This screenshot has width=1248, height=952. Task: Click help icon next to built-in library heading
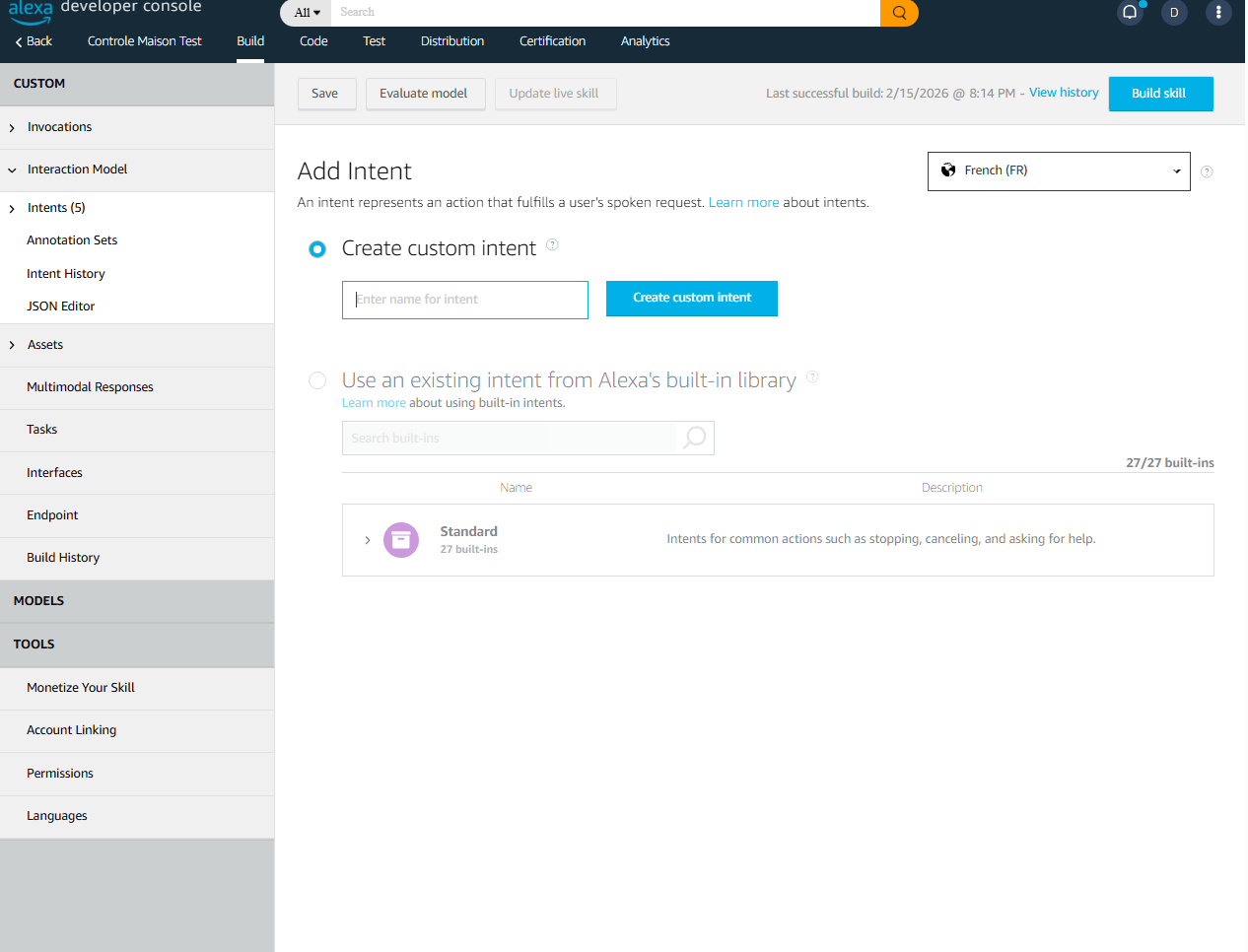pos(812,376)
